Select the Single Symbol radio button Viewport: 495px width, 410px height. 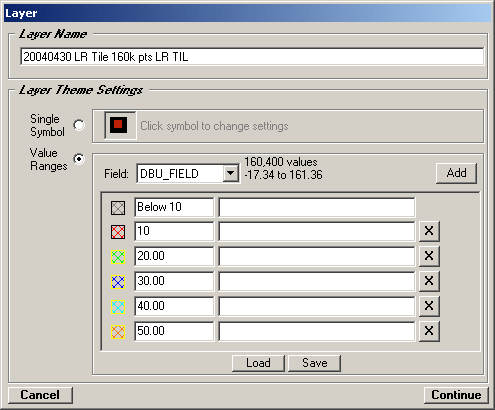coord(79,125)
